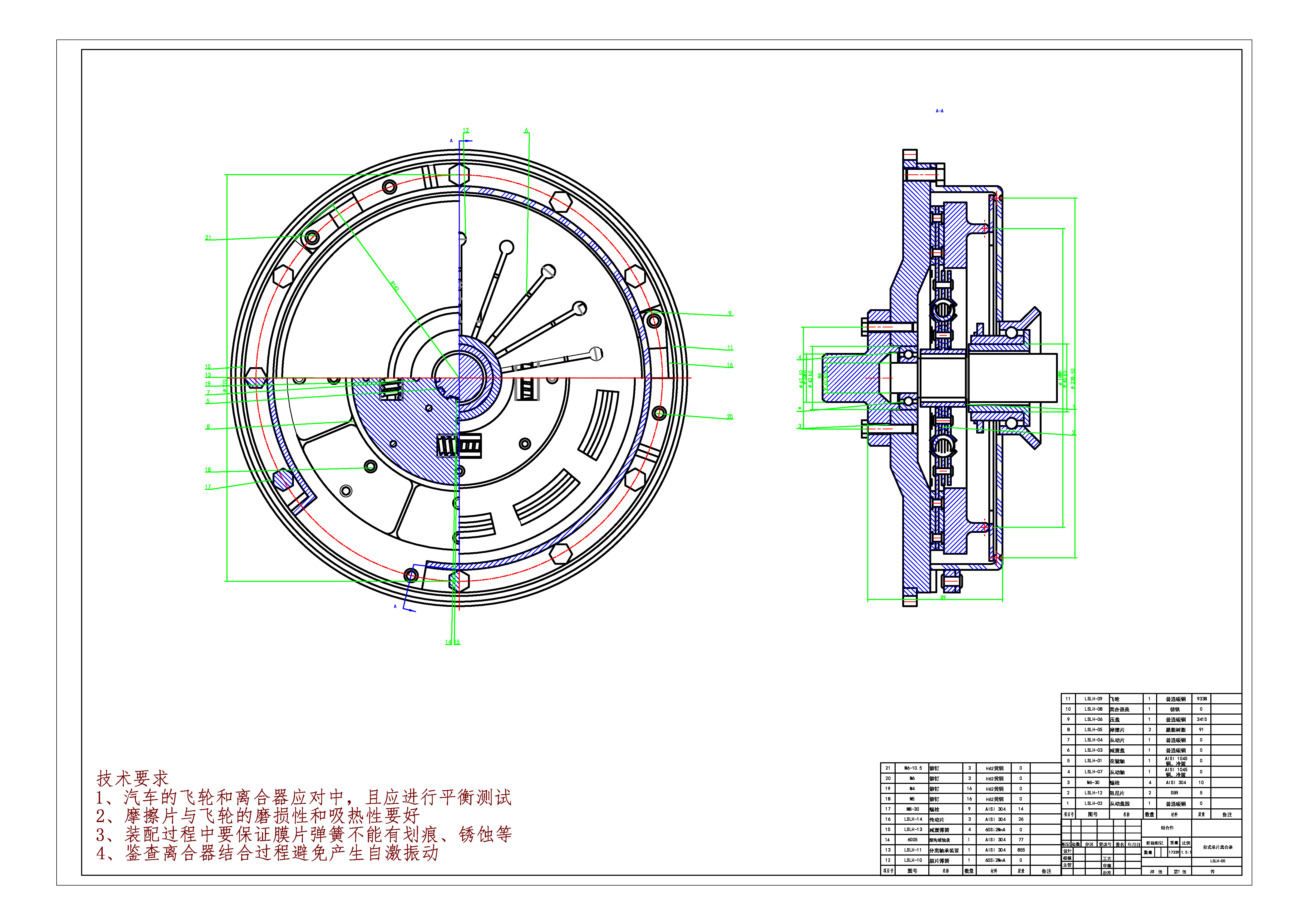The height and width of the screenshot is (924, 1307).
Task: Click balloon number 6 at top
Action: tap(526, 130)
